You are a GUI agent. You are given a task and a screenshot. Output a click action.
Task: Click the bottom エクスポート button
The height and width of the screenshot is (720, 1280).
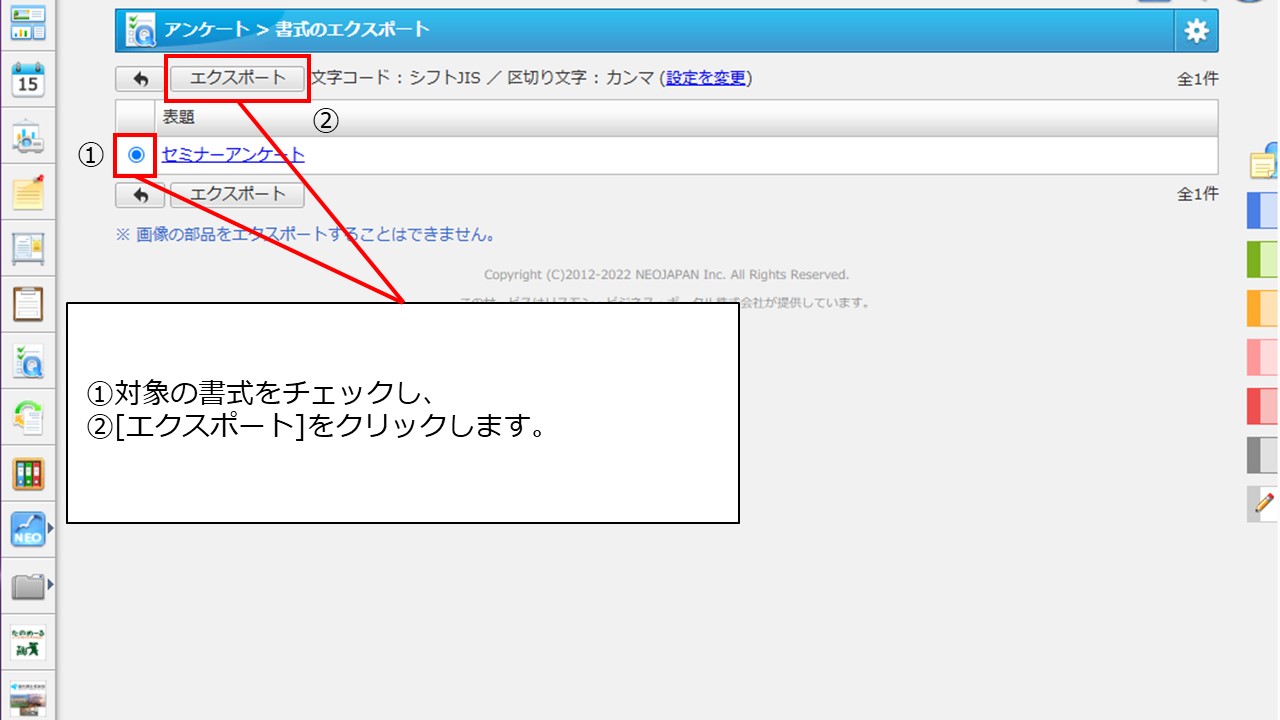point(237,194)
